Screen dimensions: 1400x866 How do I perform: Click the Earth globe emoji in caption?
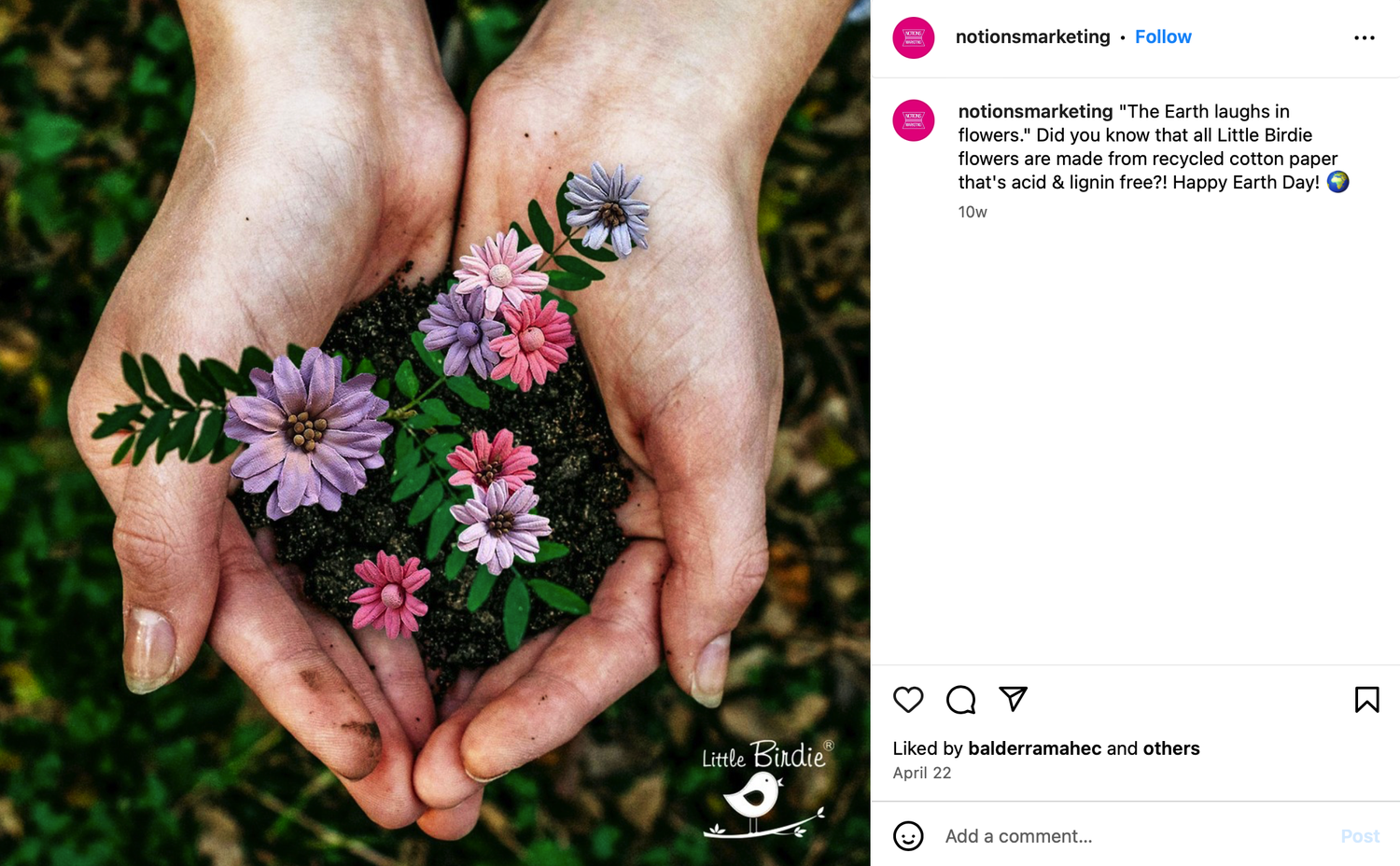coord(1338,182)
